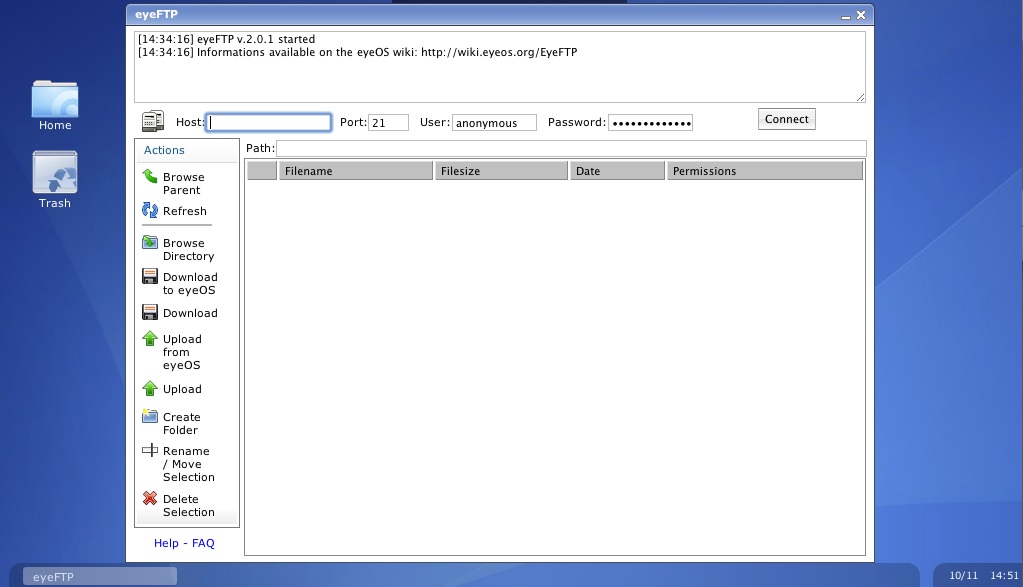Select Delete Selection action label
Viewport: 1023px width, 587px height.
tap(189, 505)
